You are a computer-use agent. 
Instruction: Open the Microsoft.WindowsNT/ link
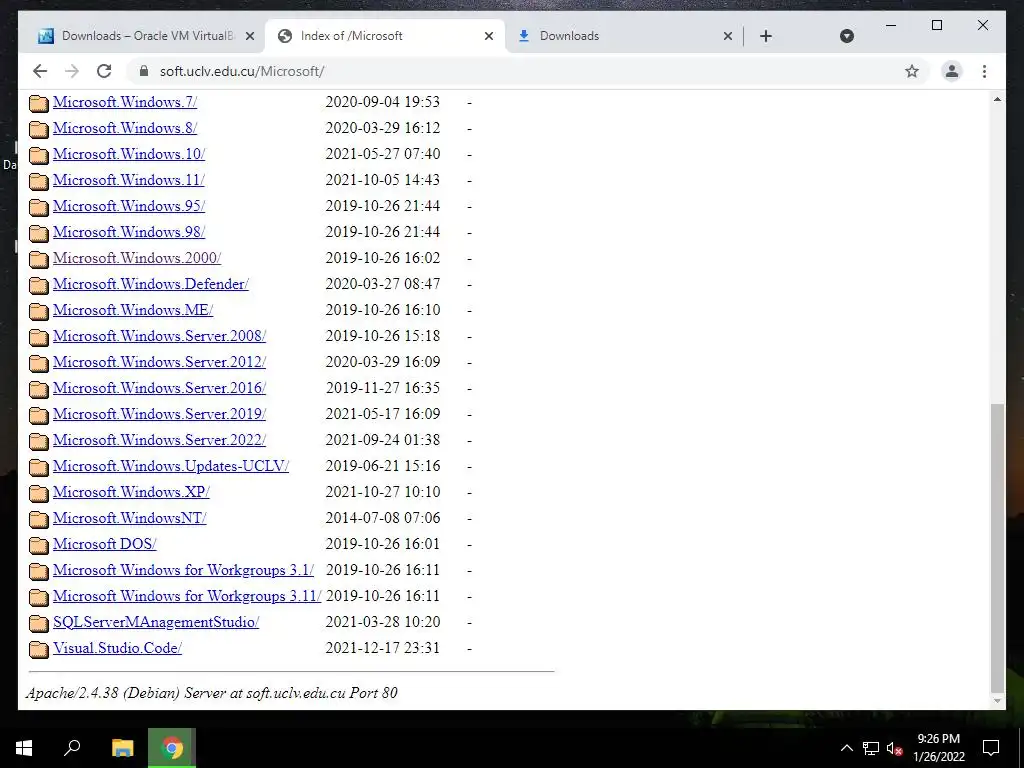[x=130, y=518]
